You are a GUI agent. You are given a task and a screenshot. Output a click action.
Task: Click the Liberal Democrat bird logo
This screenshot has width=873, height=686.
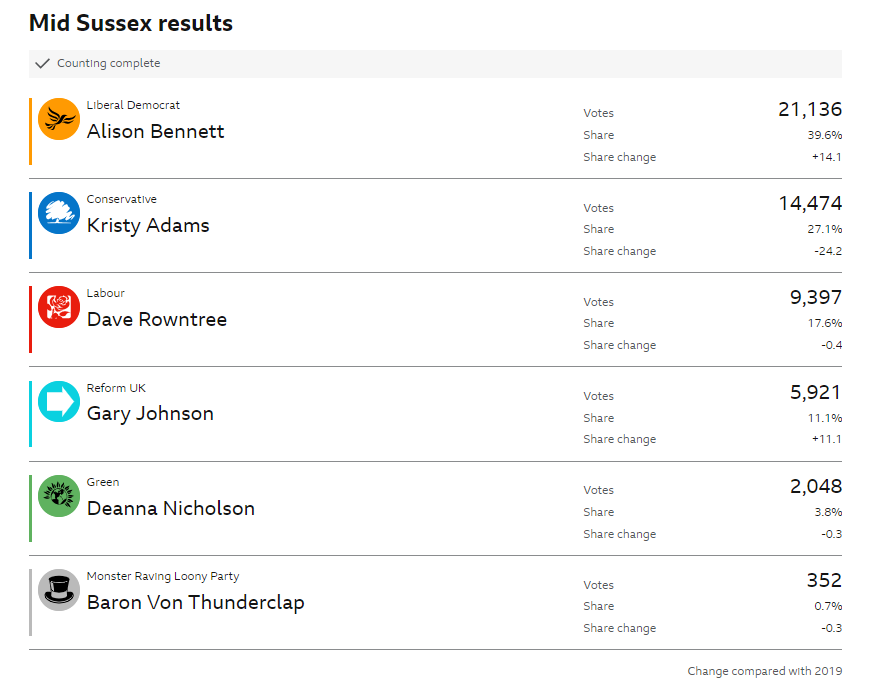click(x=59, y=119)
